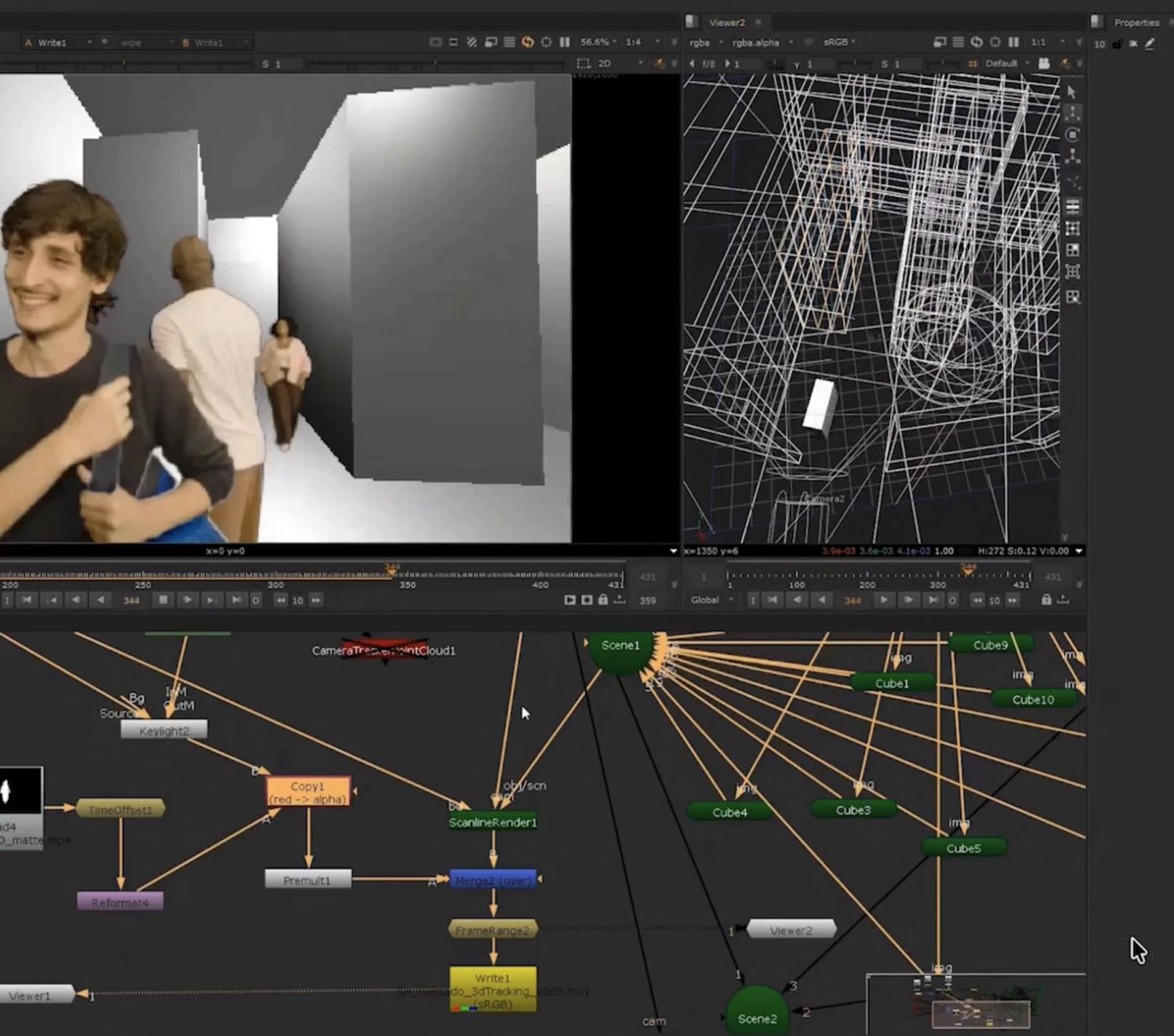Click the camera lock icon in Viewer2
1174x1036 pixels.
(1044, 64)
